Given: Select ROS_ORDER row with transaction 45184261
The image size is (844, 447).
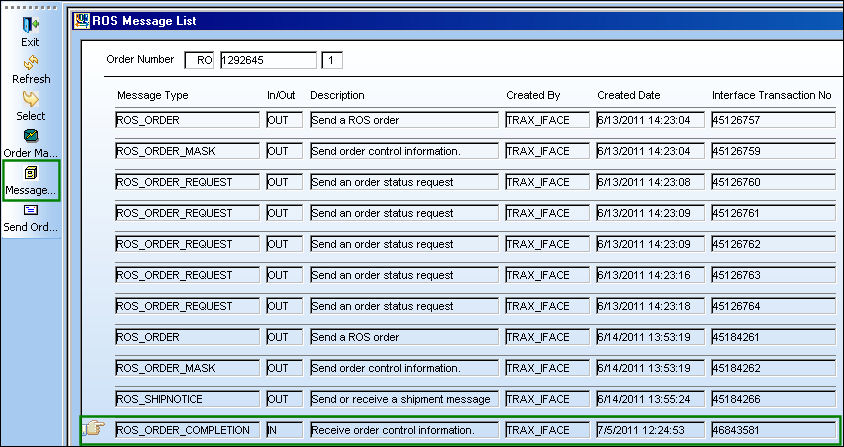Looking at the screenshot, I should point(475,337).
